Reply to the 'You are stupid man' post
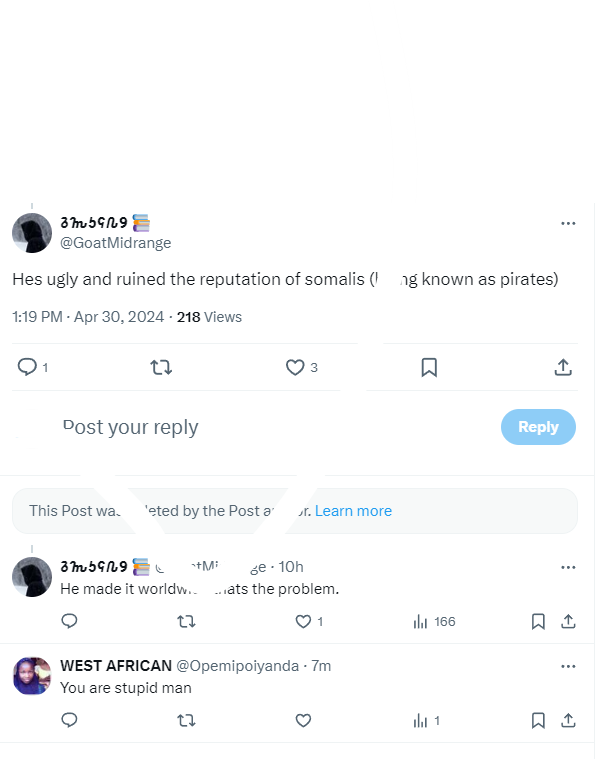 click(69, 720)
